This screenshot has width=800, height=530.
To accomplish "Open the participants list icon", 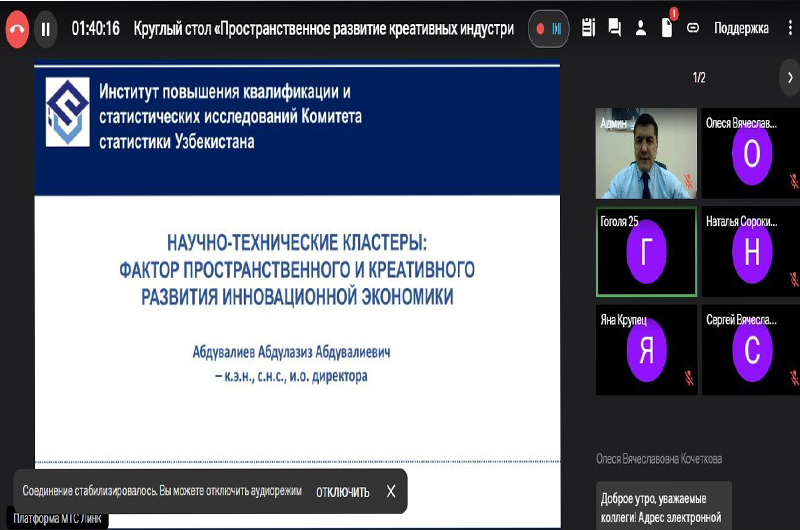I will tap(641, 29).
